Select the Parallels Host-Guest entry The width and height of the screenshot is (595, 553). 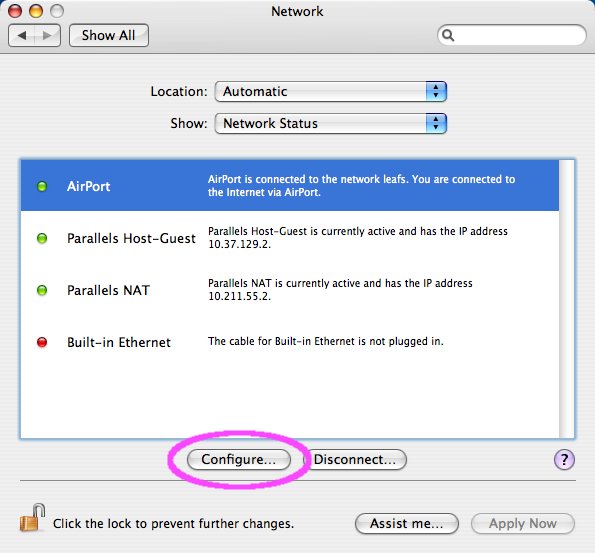click(290, 238)
